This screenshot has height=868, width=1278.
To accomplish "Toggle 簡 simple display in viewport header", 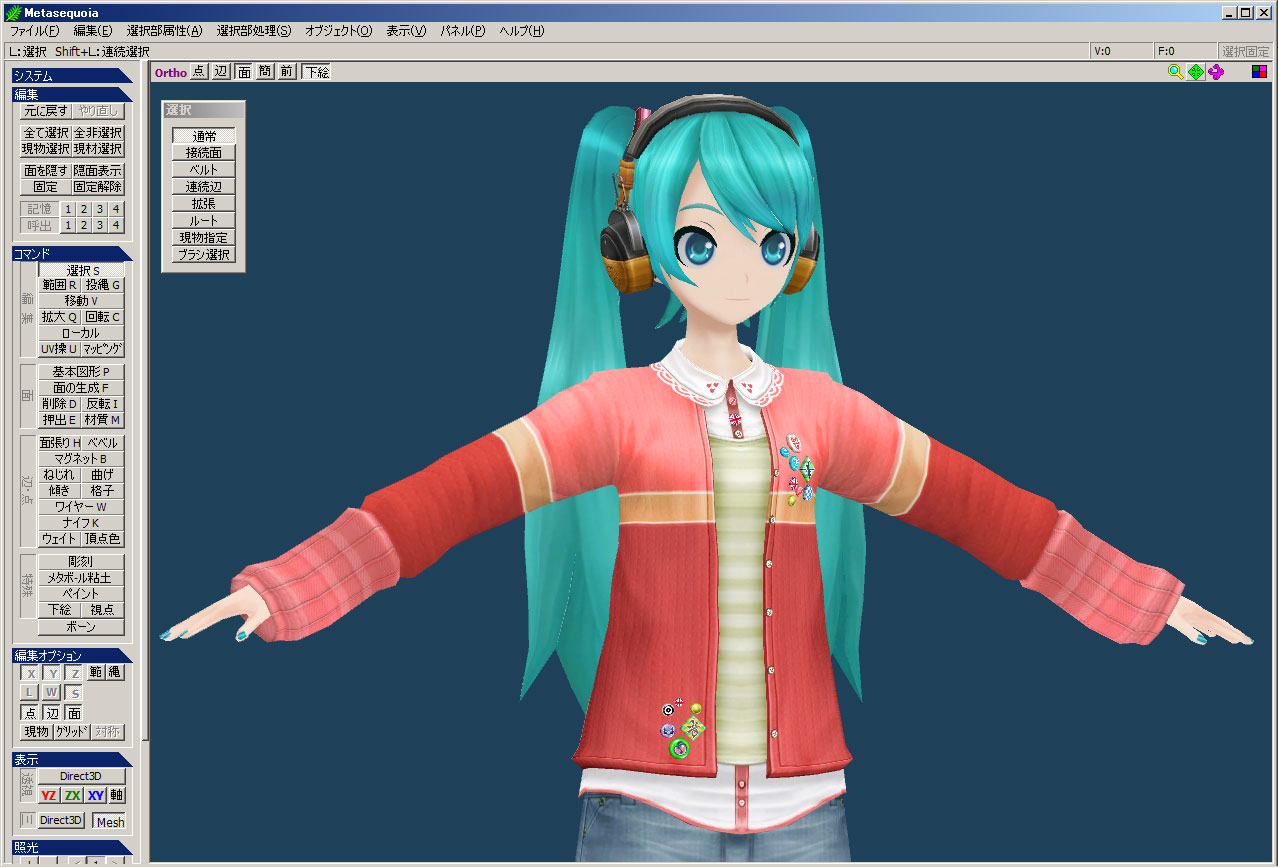I will pos(265,71).
